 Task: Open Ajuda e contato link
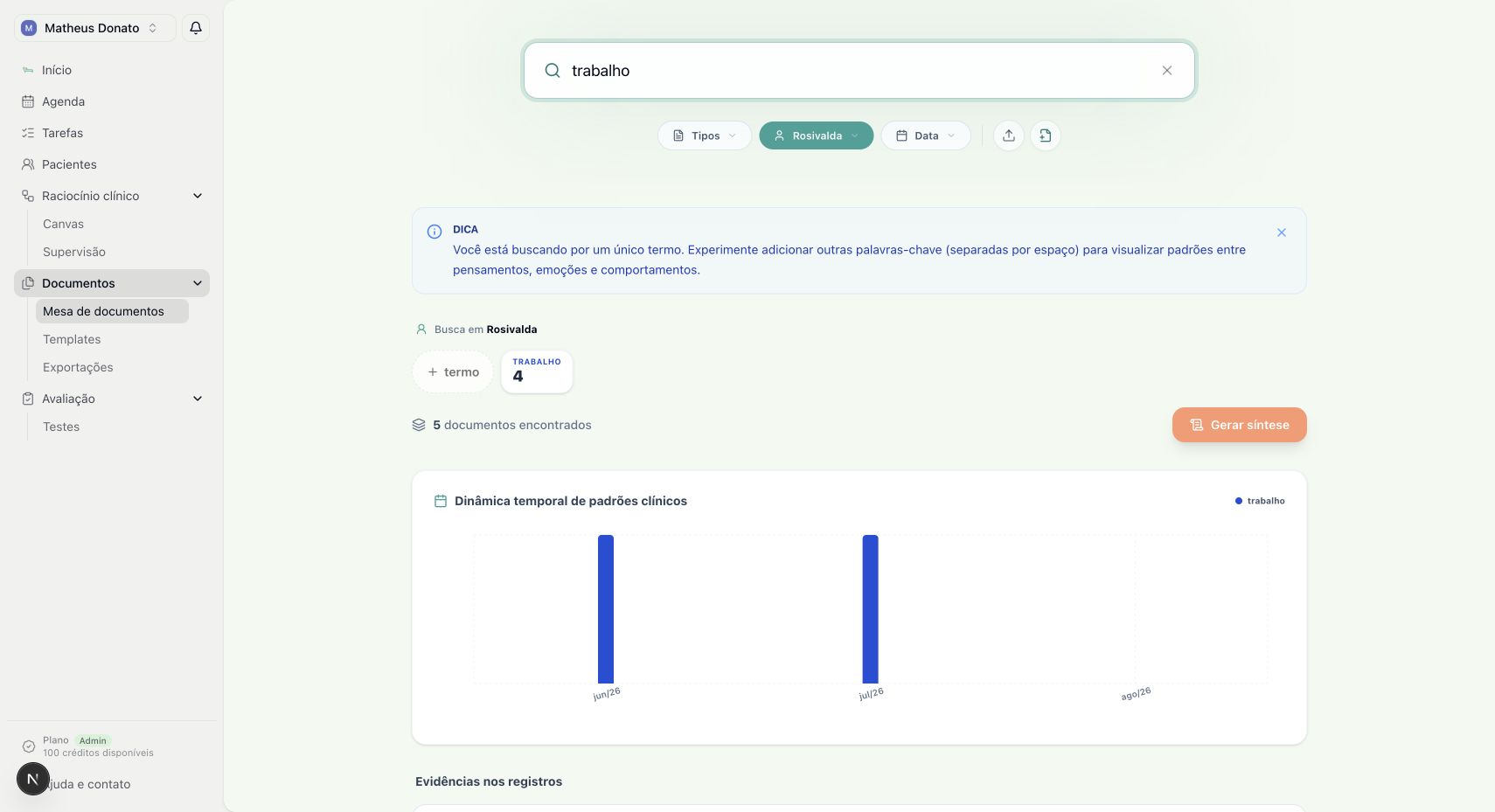click(x=88, y=784)
